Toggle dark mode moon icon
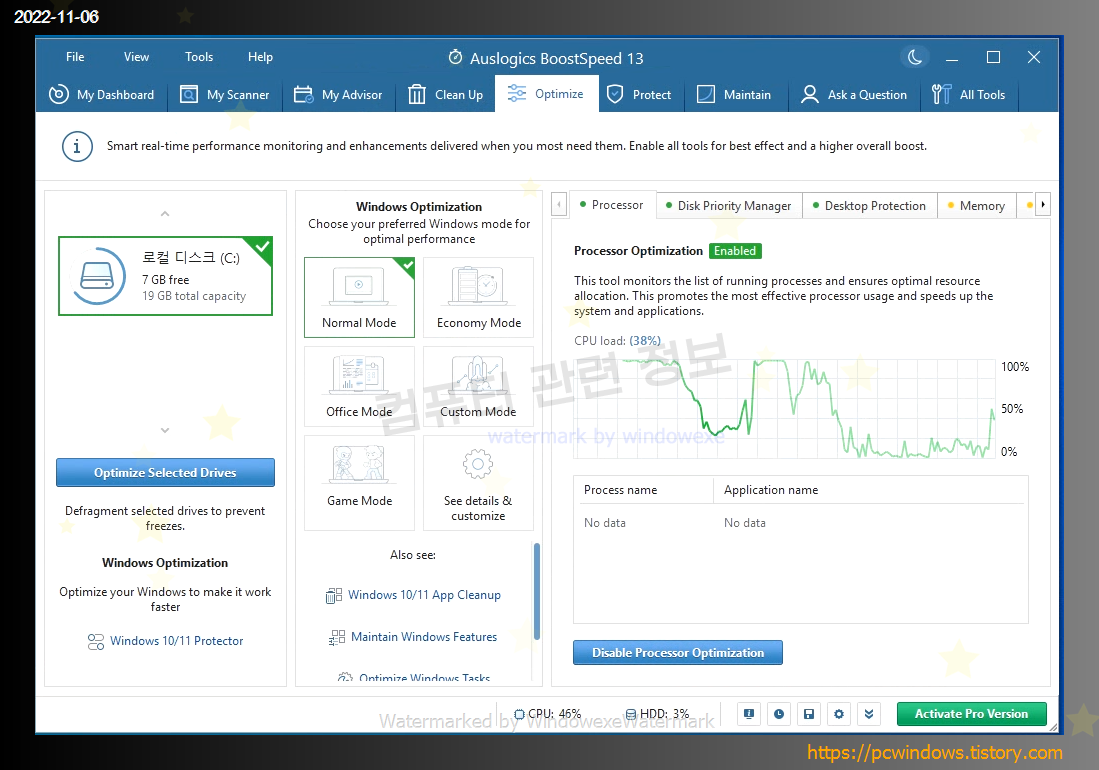The width and height of the screenshot is (1099, 770). [x=915, y=57]
